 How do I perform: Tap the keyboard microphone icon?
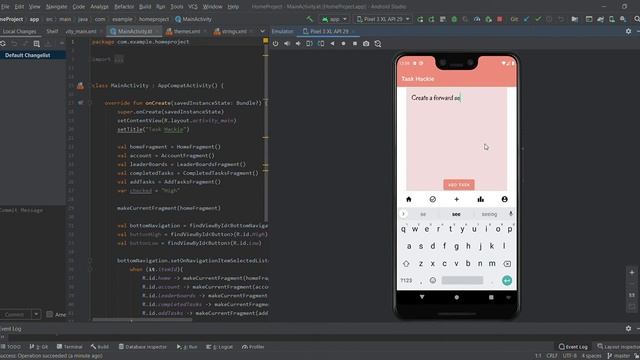[x=511, y=213]
